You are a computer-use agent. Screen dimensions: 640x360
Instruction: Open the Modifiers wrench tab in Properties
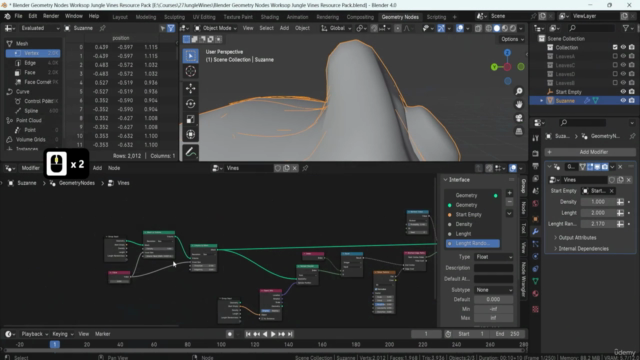click(536, 231)
